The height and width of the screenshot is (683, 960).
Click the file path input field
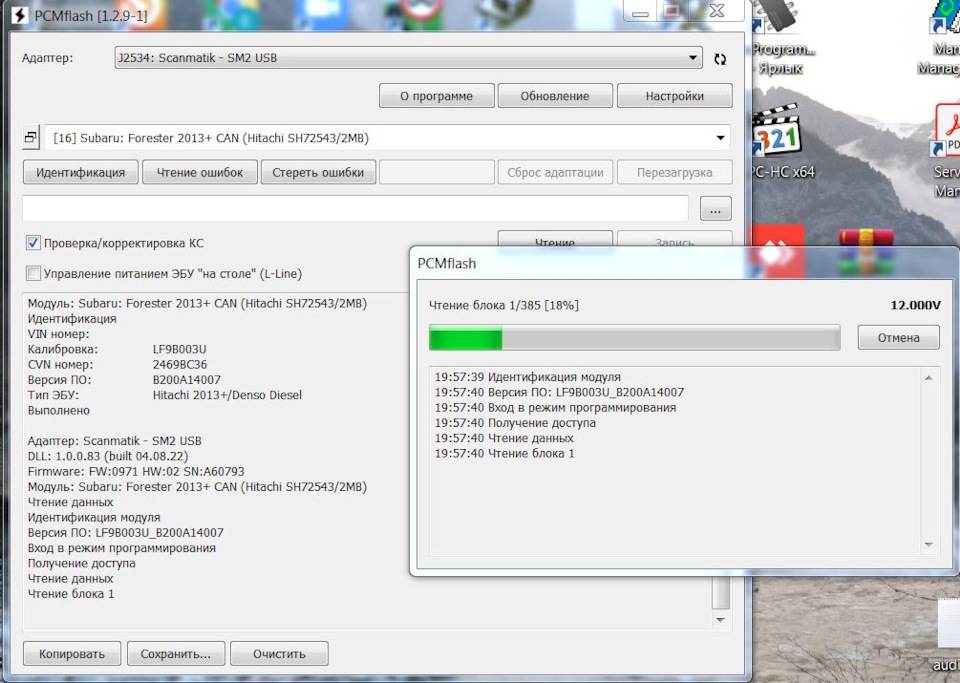point(356,209)
